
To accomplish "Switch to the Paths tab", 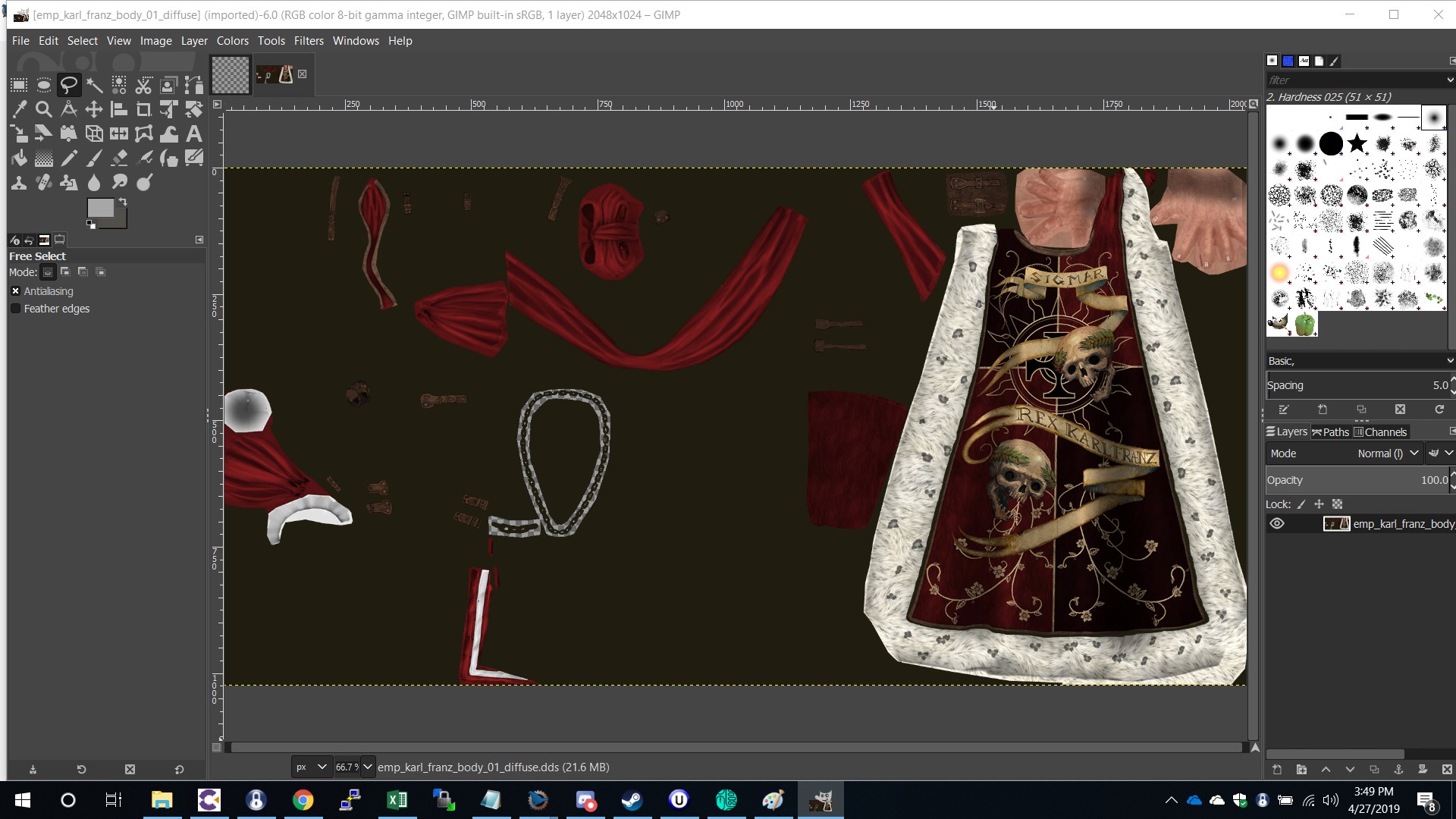I will pyautogui.click(x=1331, y=432).
